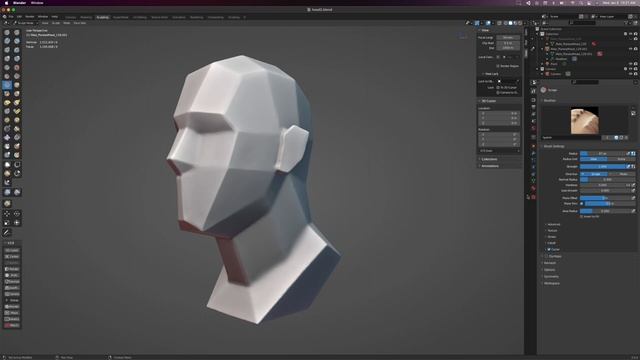Image resolution: width=640 pixels, height=360 pixels.
Task: Click the Scrape brush preview thumbnail
Action: click(584, 120)
